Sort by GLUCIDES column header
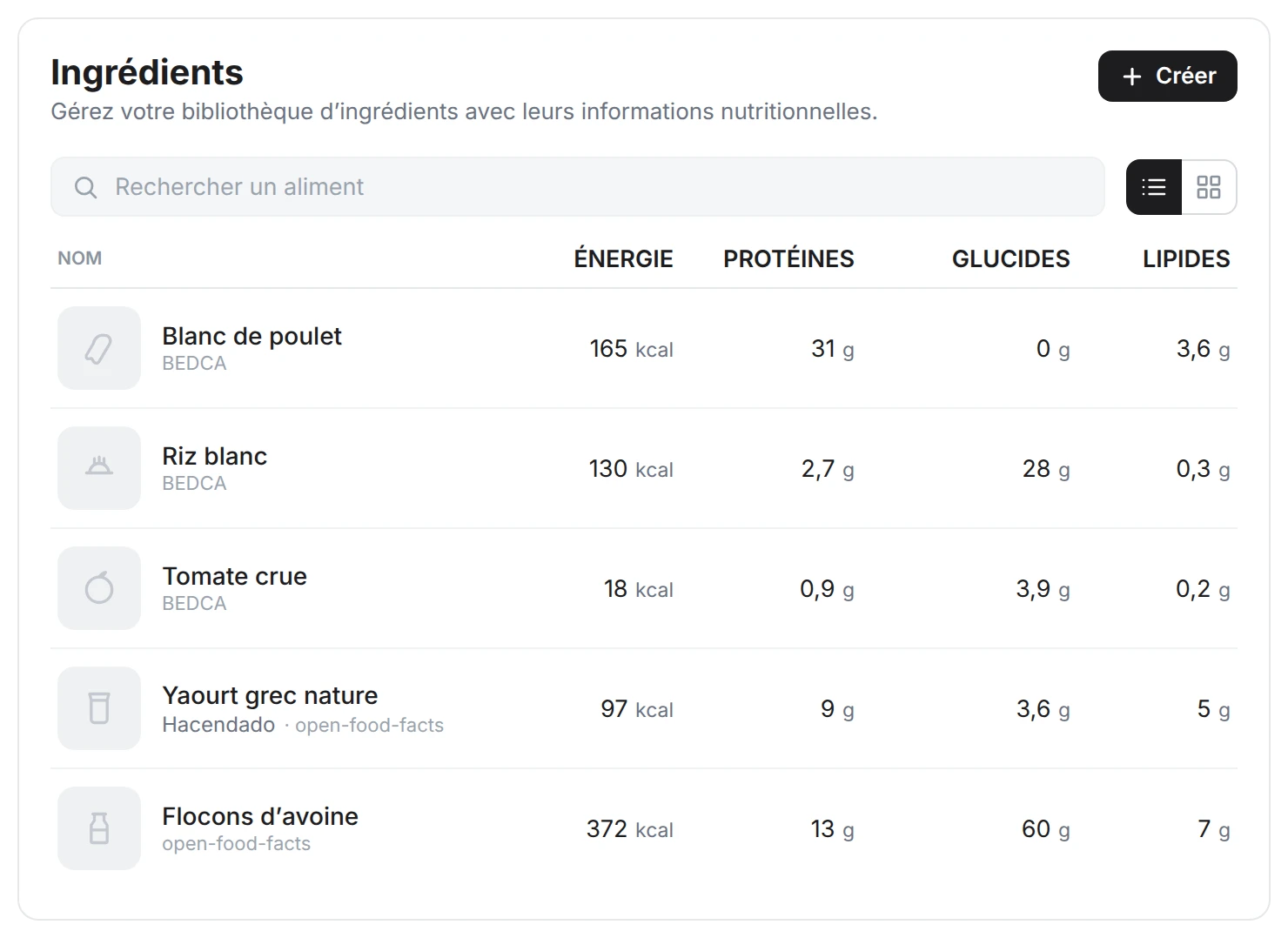The height and width of the screenshot is (938, 1288). click(x=1010, y=259)
